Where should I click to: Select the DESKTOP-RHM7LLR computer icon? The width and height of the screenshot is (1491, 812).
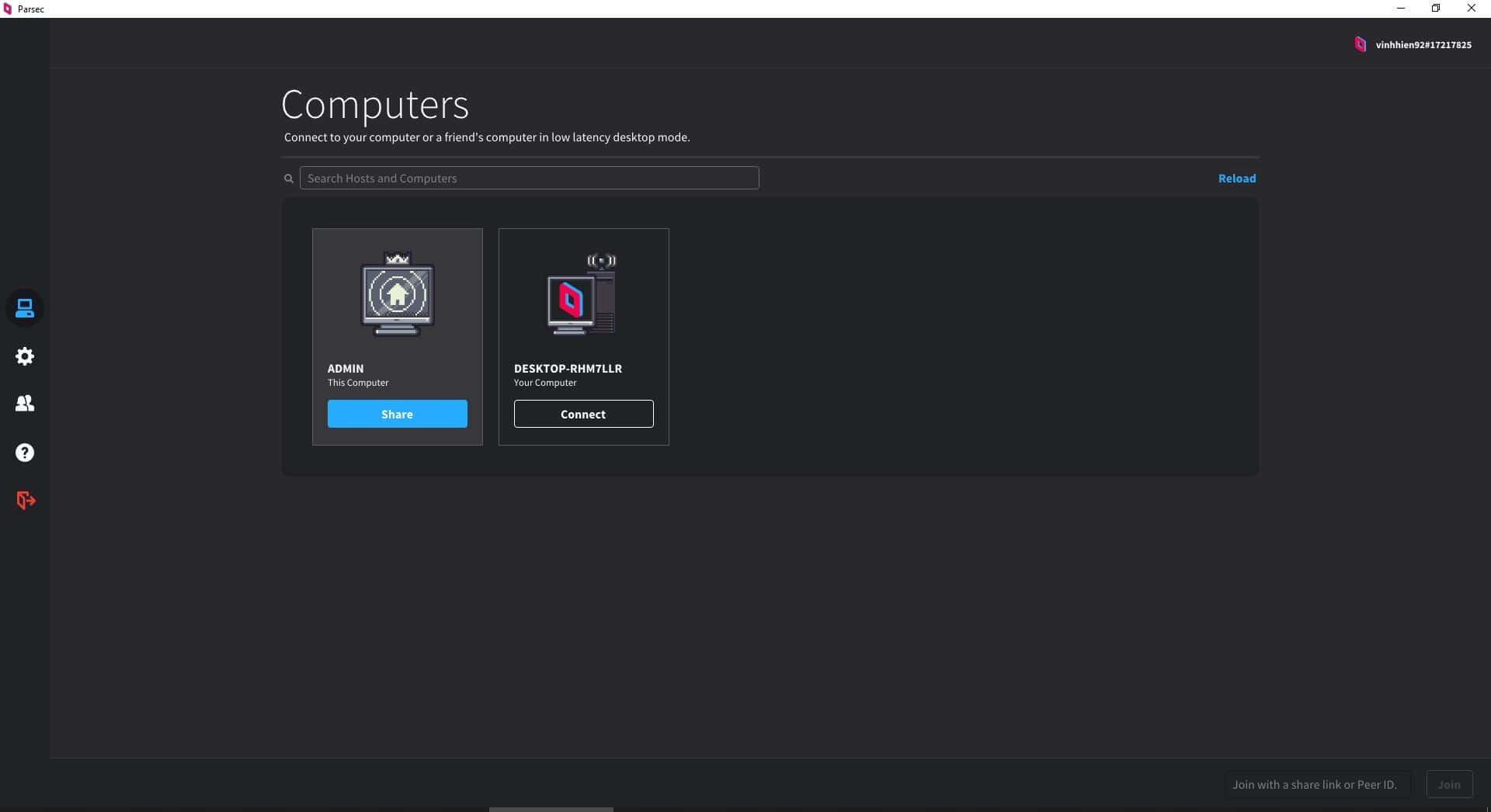pyautogui.click(x=582, y=294)
